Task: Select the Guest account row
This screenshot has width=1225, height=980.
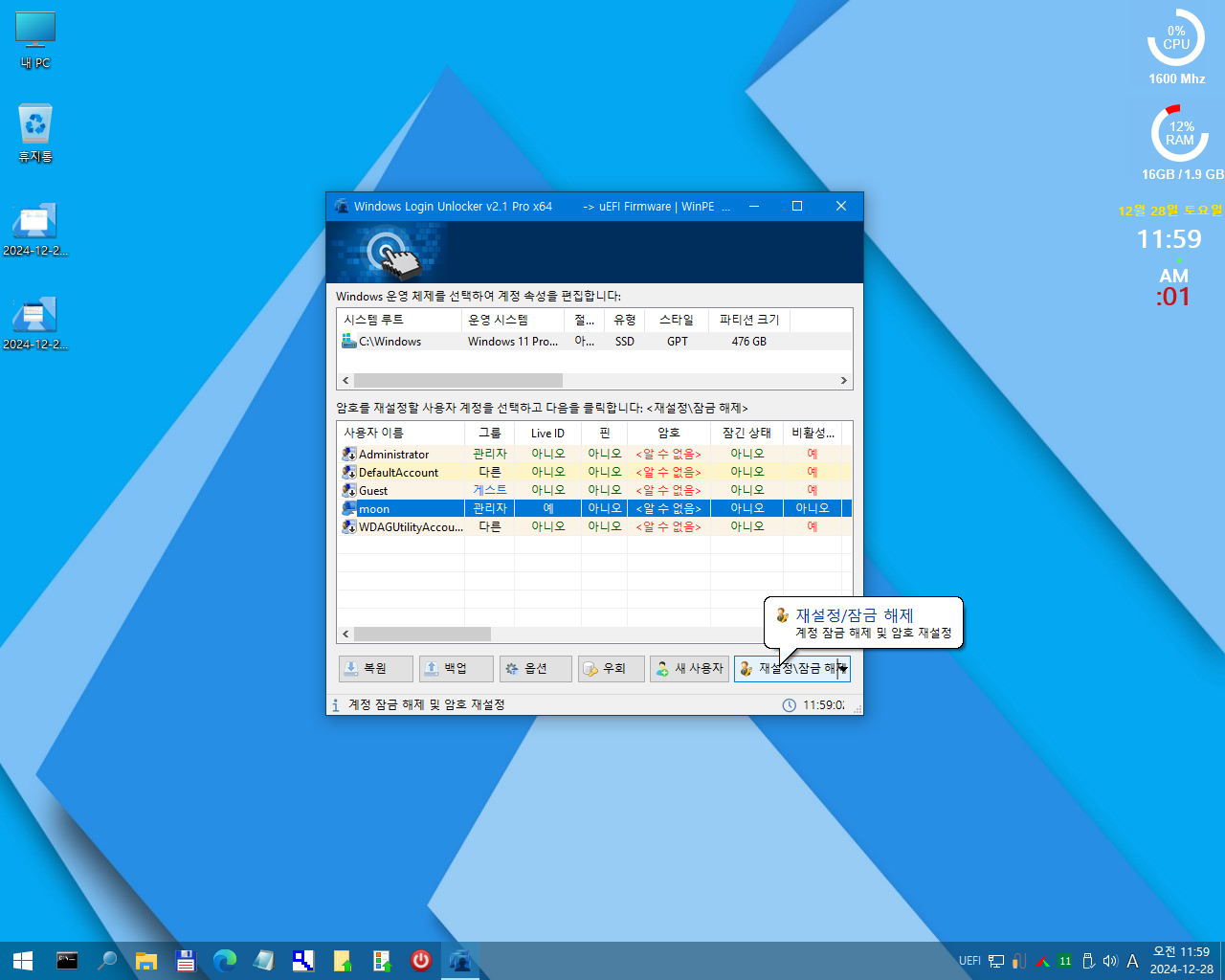Action: 594,490
